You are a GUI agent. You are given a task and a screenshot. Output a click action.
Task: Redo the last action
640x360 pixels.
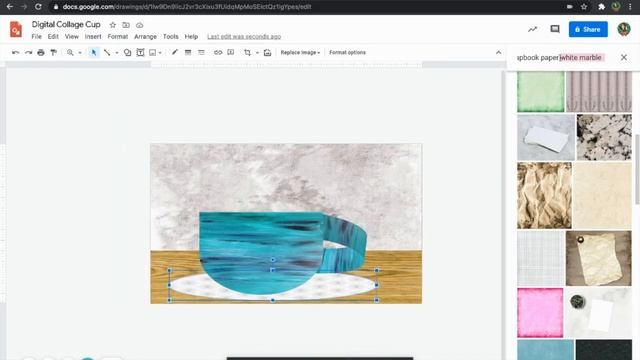coord(28,53)
